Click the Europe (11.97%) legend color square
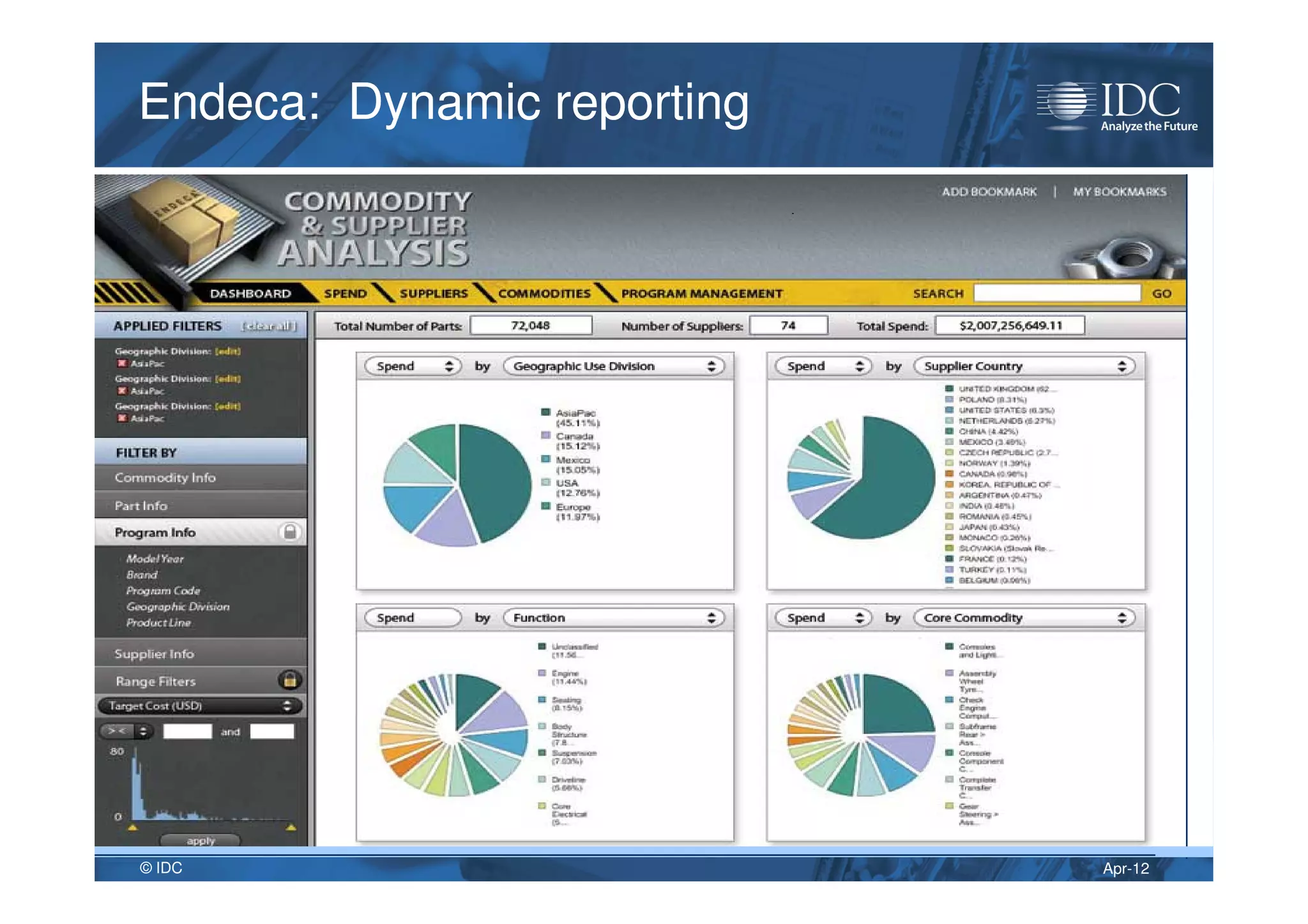The width and height of the screenshot is (1308, 924). click(x=545, y=506)
